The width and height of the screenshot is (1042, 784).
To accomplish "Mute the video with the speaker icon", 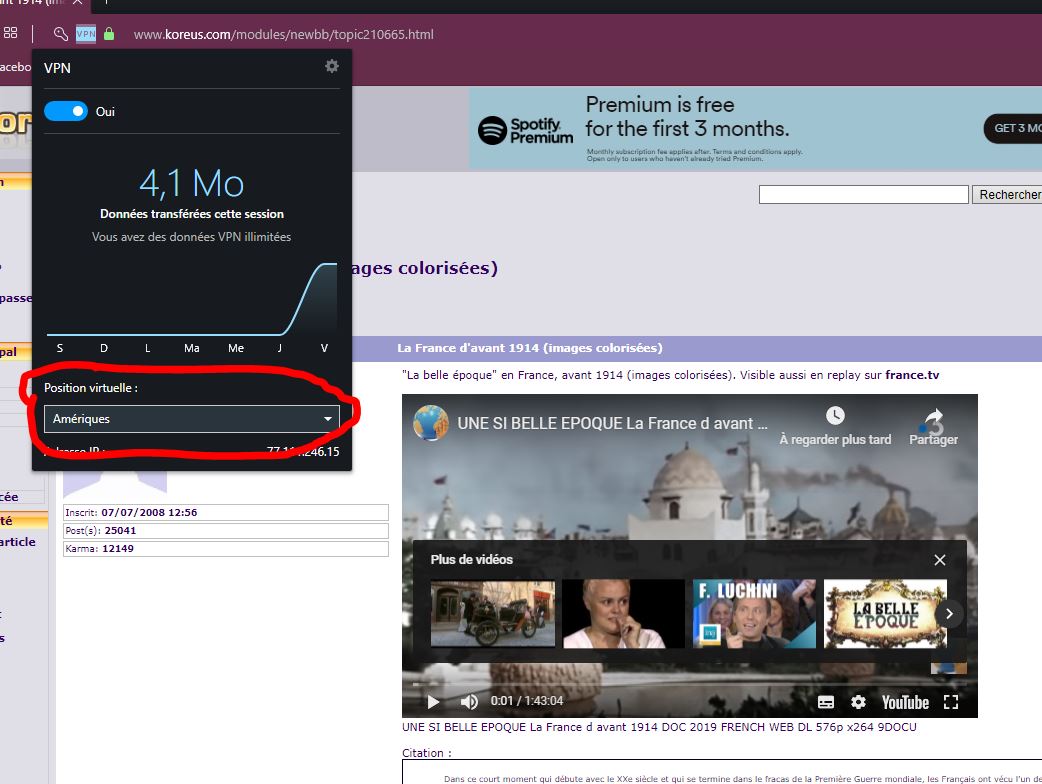I will point(468,701).
